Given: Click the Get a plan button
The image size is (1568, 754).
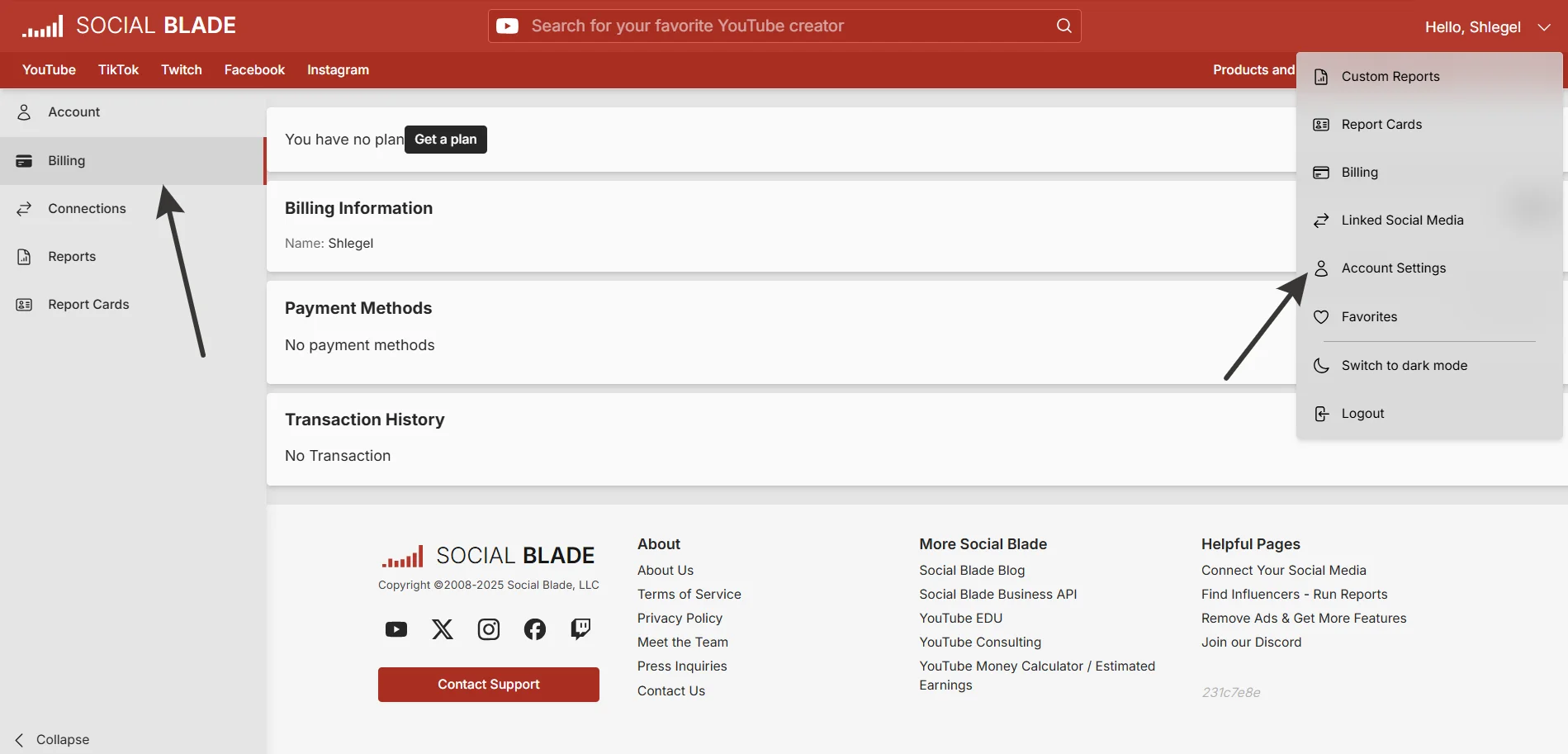Looking at the screenshot, I should click(x=445, y=139).
